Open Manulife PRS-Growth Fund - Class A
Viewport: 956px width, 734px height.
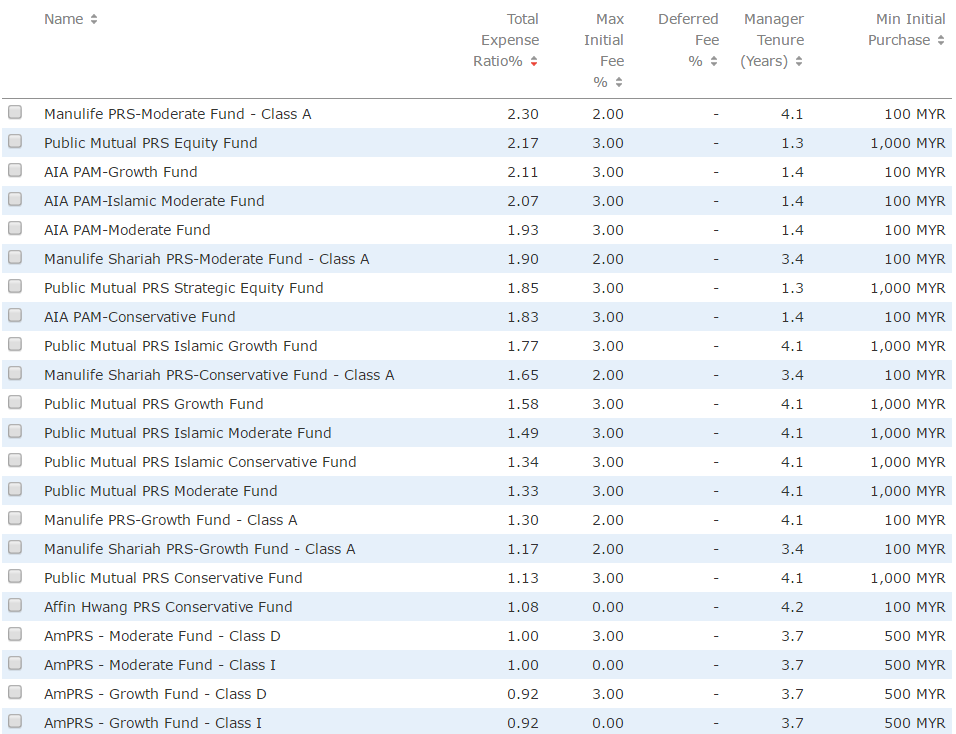point(171,520)
